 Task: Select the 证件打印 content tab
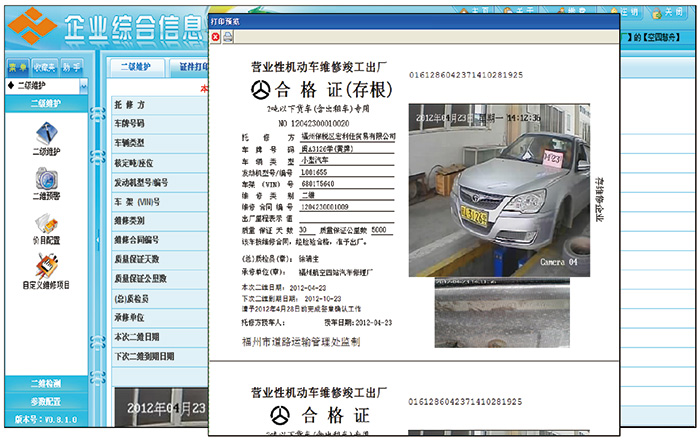coord(192,67)
